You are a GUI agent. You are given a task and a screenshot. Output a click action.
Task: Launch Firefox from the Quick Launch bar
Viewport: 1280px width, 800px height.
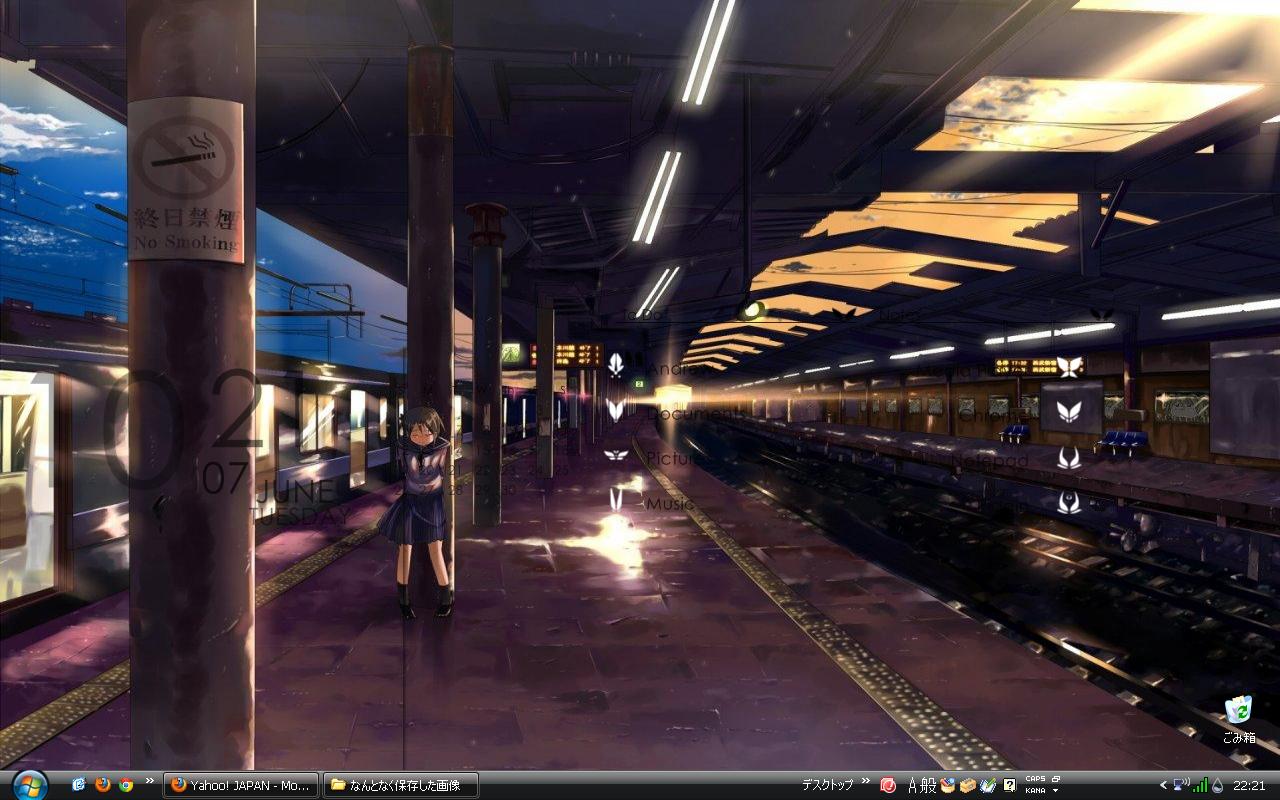click(102, 784)
